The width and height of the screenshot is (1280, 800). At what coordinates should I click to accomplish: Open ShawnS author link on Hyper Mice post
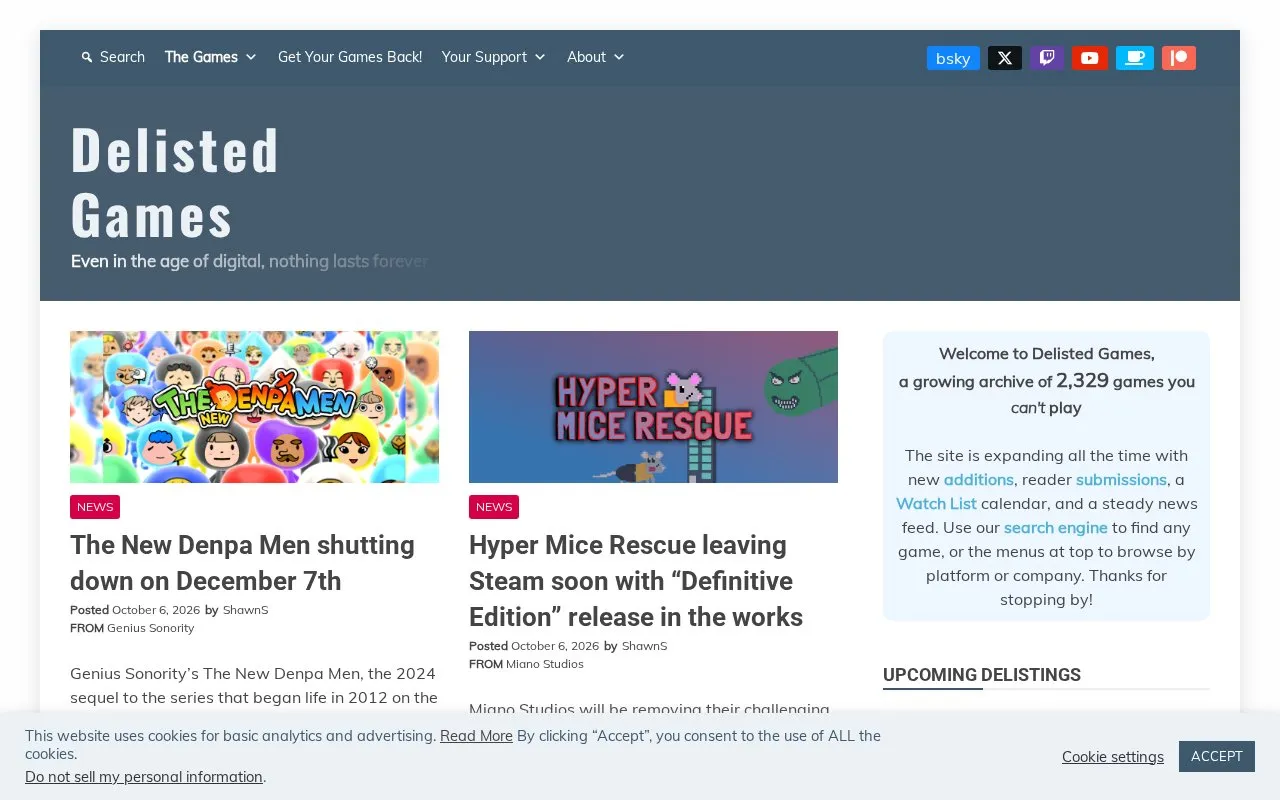[644, 646]
